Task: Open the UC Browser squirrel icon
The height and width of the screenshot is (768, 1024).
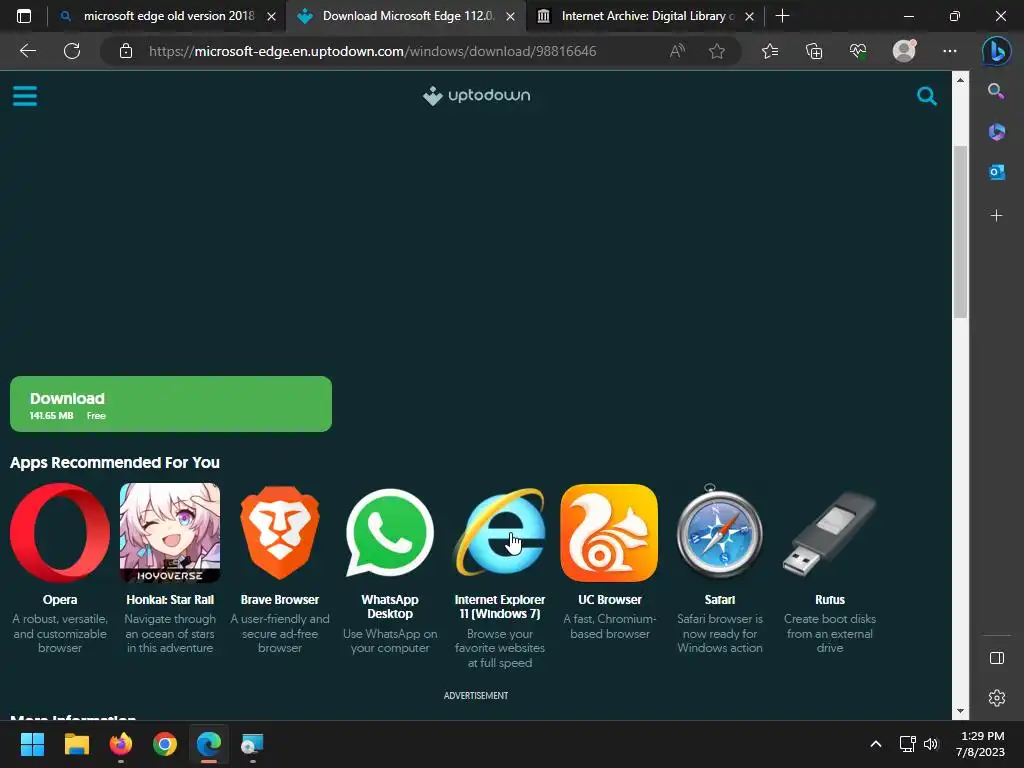Action: (x=609, y=533)
